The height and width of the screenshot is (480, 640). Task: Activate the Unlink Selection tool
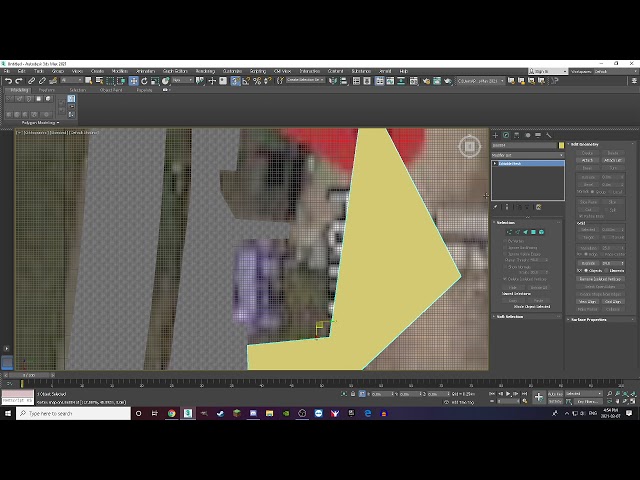[42, 81]
